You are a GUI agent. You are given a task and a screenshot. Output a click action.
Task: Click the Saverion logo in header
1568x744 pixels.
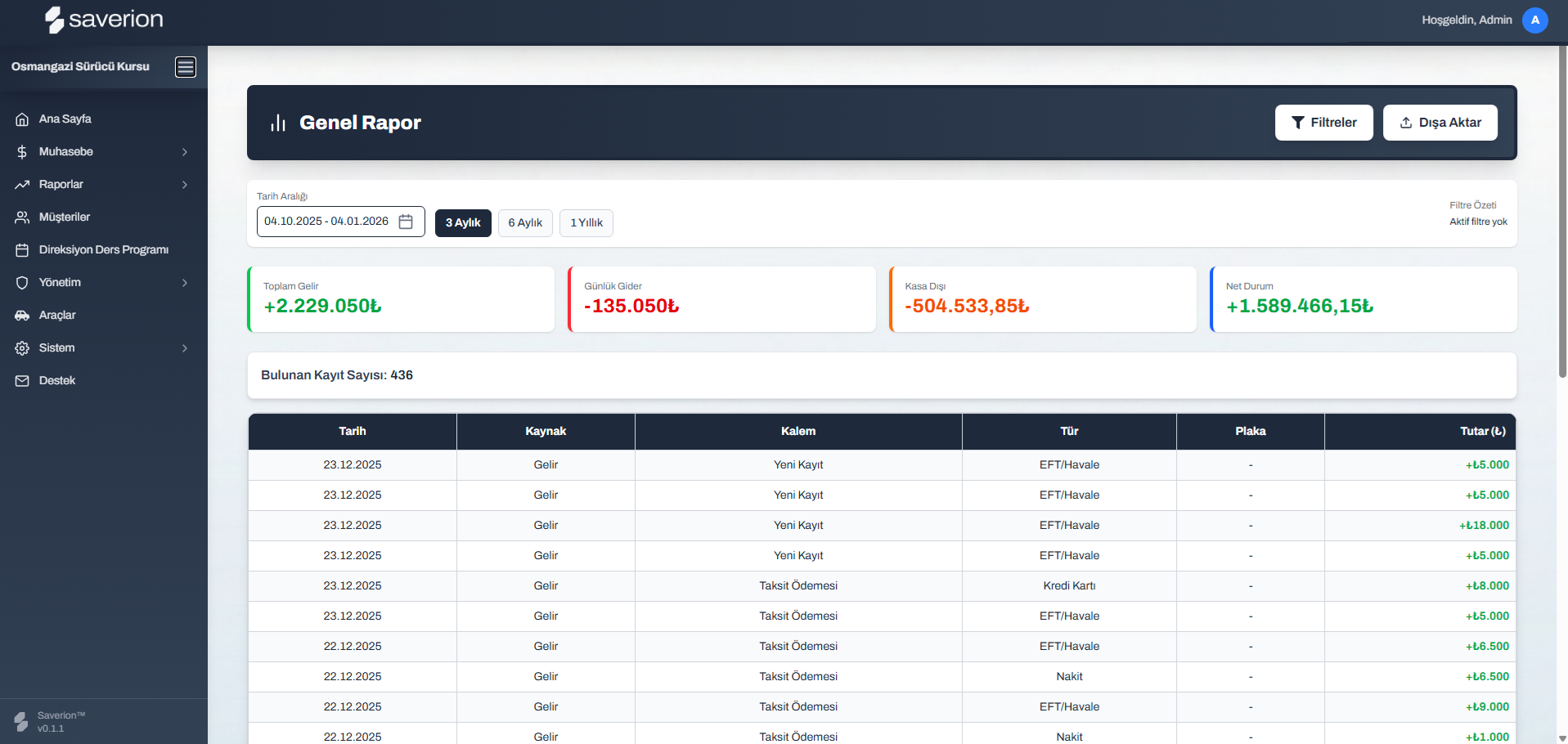pos(104,20)
